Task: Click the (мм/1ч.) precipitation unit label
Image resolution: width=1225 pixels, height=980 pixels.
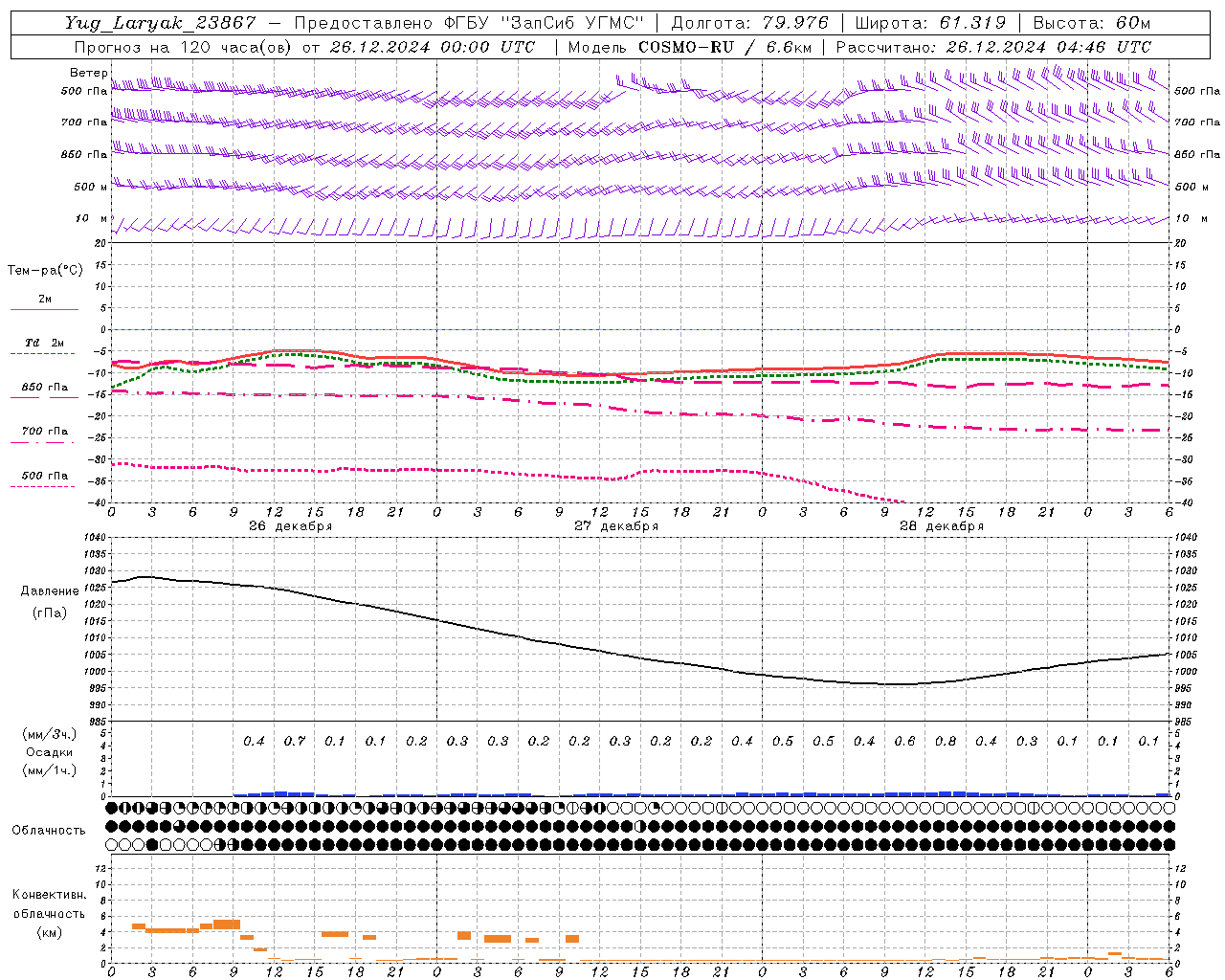Action: pos(50,770)
